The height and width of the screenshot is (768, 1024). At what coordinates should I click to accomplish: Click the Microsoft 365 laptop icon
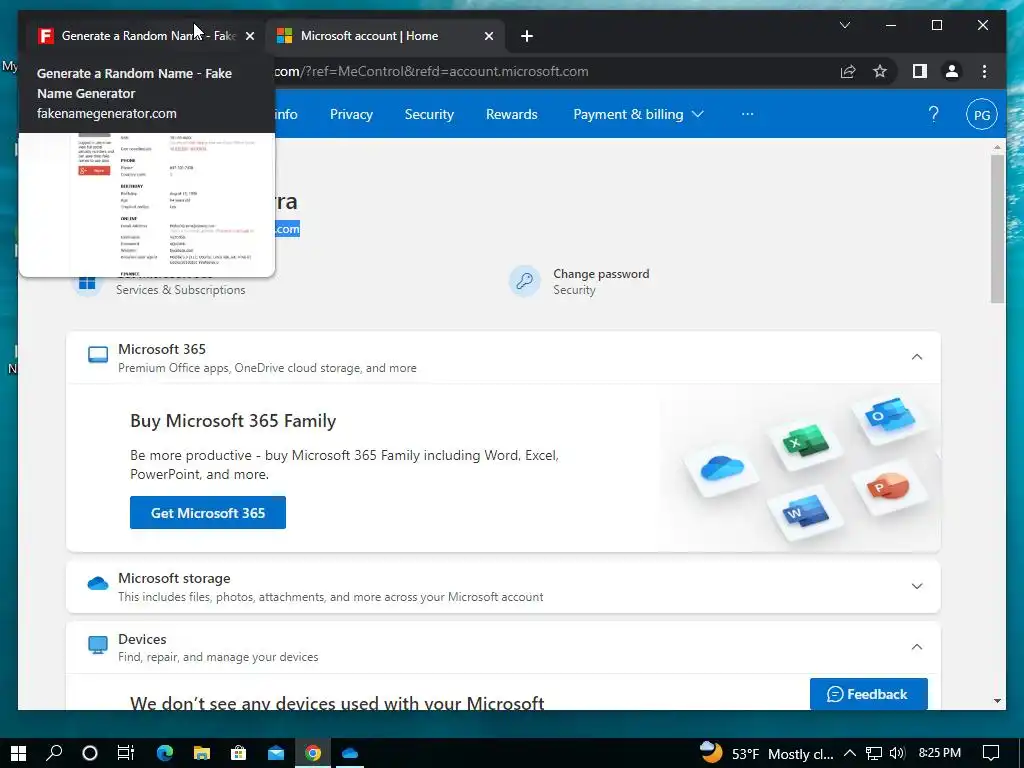point(98,355)
